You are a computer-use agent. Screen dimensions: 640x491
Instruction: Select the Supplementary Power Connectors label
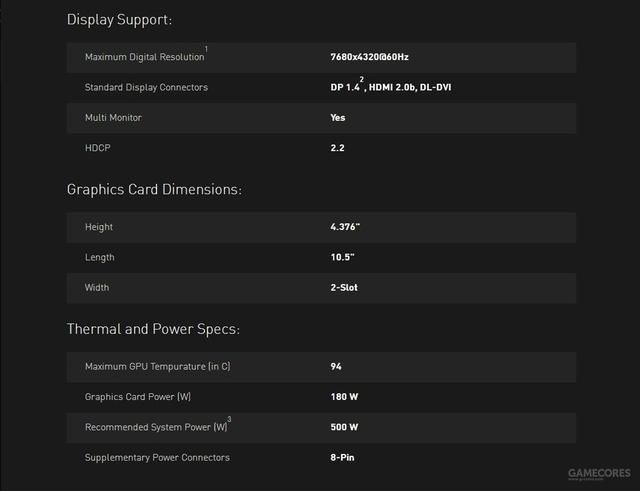pos(157,457)
